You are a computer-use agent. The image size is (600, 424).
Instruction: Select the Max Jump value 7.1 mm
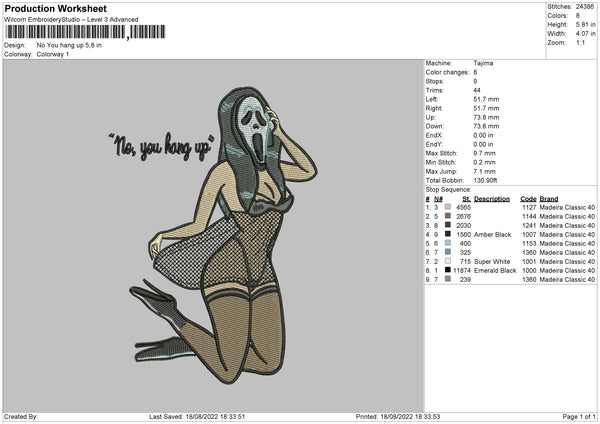(x=484, y=171)
